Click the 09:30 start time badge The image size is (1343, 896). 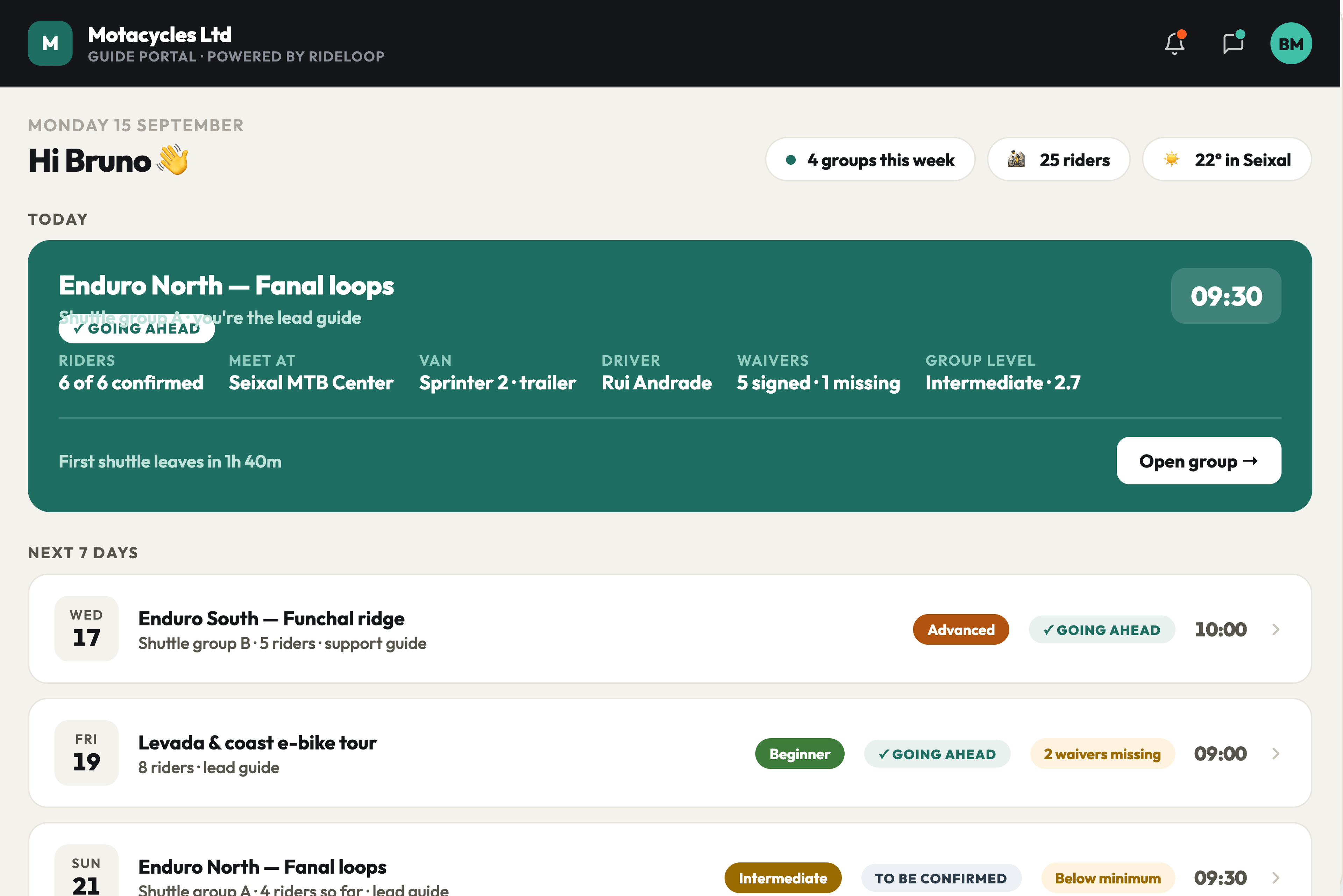(x=1226, y=296)
